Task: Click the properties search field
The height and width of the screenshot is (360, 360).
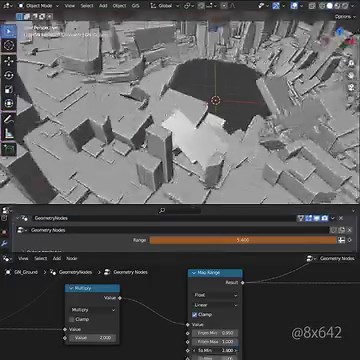Action: [x=180, y=210]
